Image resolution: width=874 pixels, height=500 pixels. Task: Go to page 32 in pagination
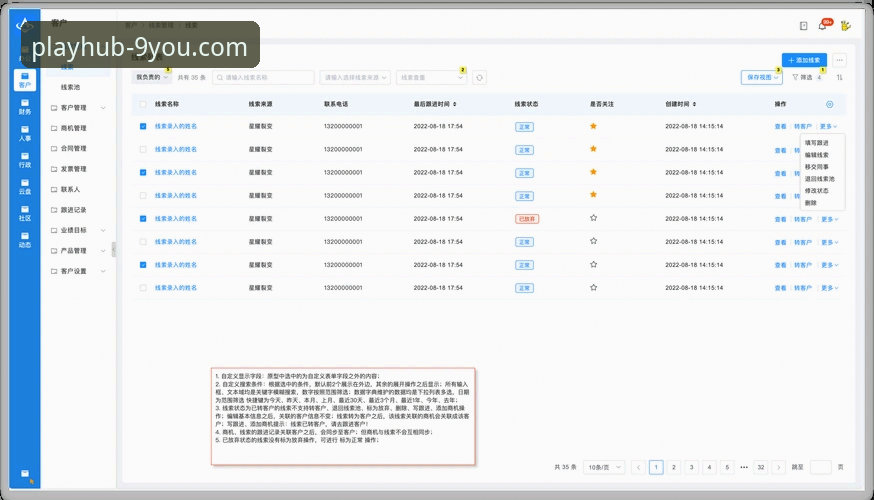click(761, 467)
